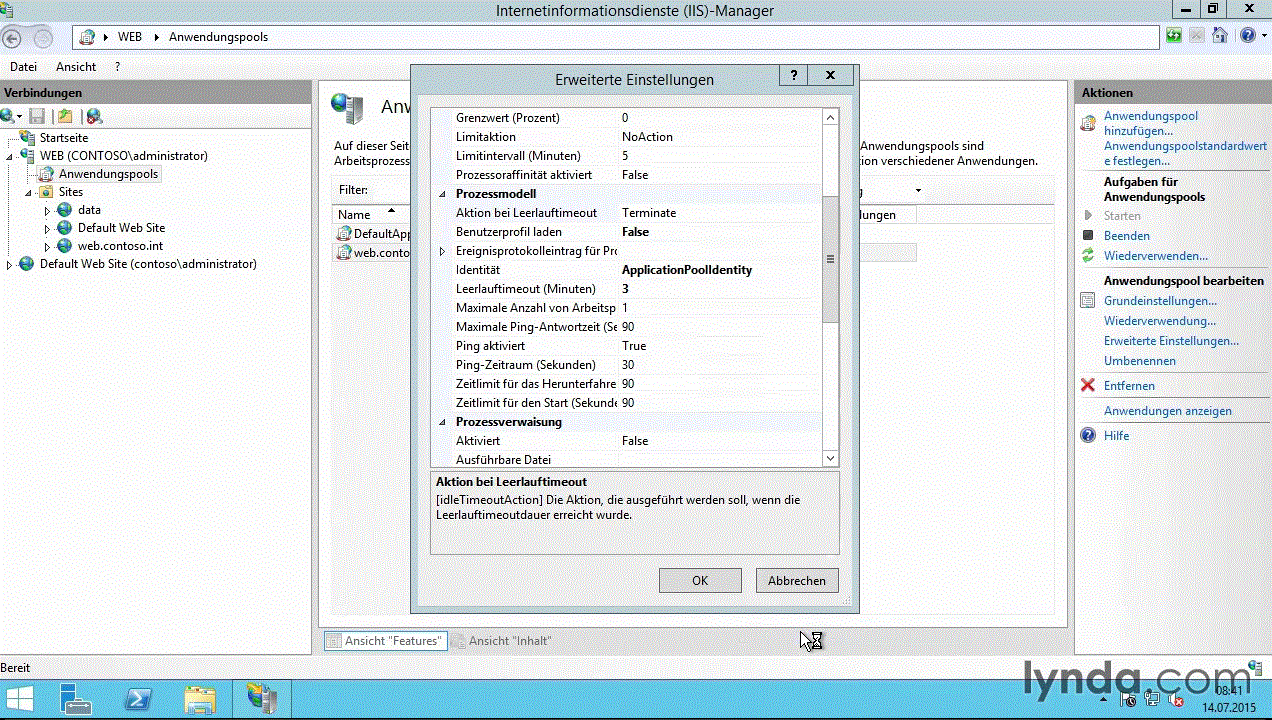Open the Ansicht menu
This screenshot has height=720, width=1272.
[76, 67]
